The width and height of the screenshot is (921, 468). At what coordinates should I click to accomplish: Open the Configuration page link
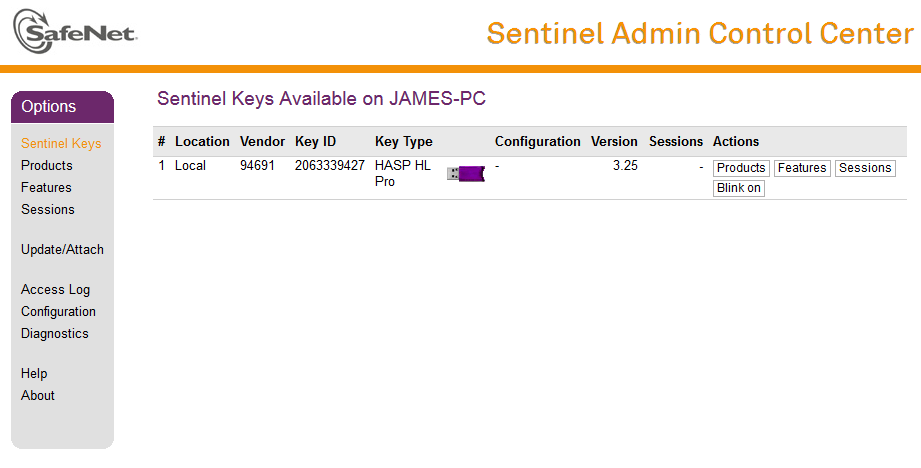[x=58, y=311]
